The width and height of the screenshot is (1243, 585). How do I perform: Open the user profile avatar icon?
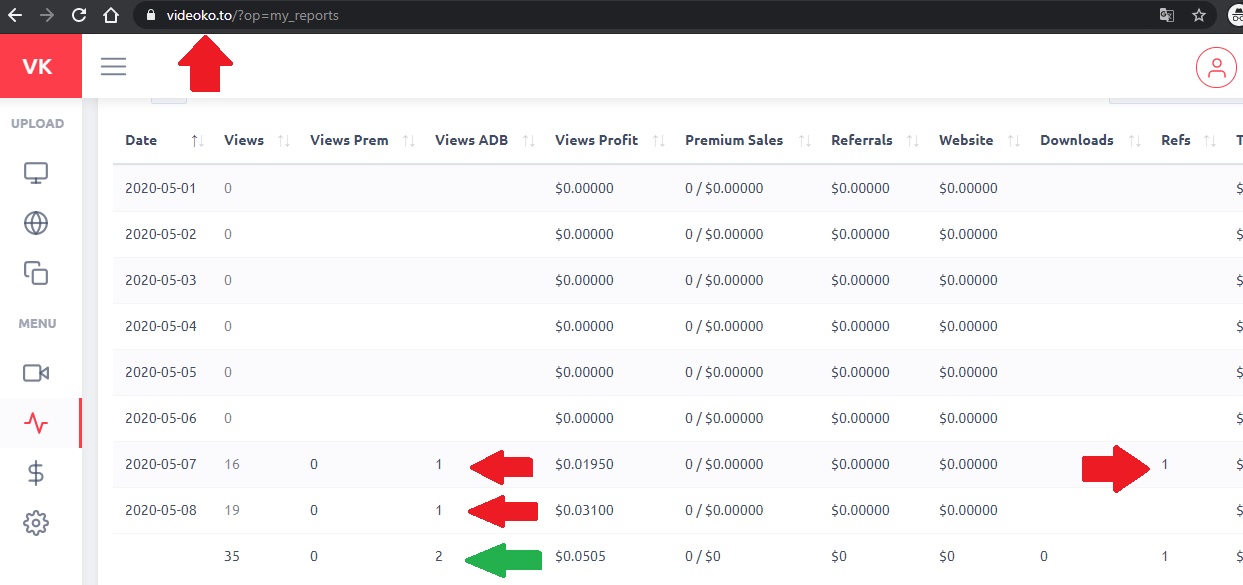click(1216, 67)
